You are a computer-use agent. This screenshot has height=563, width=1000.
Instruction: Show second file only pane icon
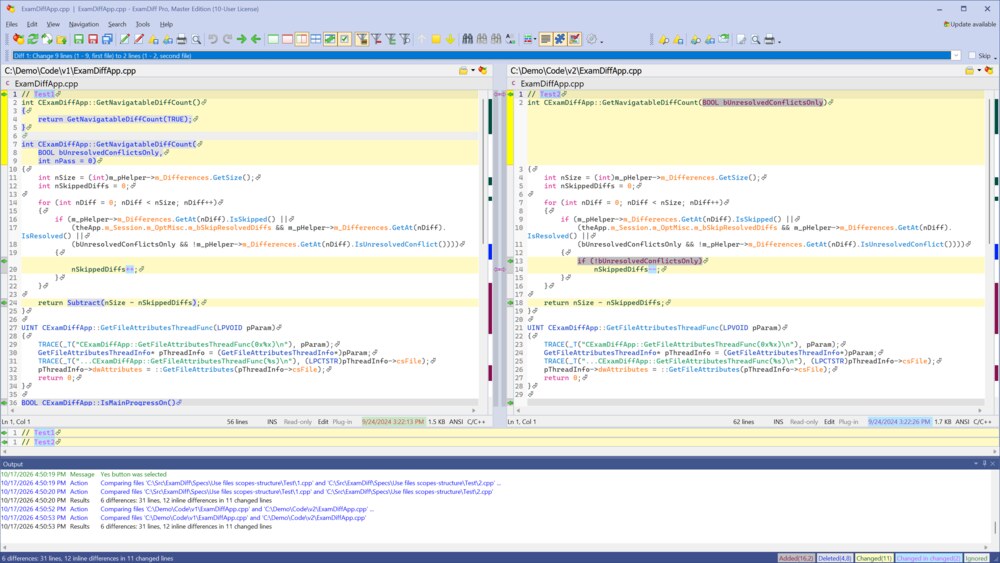(287, 40)
